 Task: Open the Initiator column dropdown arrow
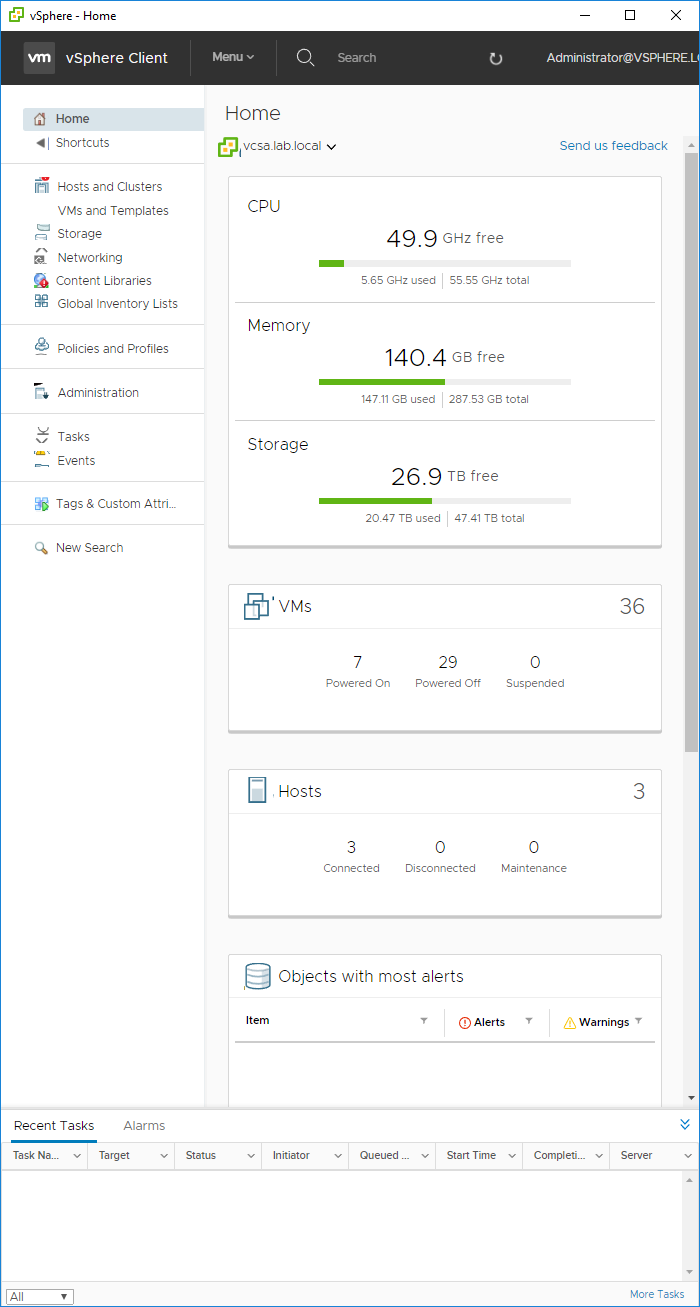(338, 1156)
